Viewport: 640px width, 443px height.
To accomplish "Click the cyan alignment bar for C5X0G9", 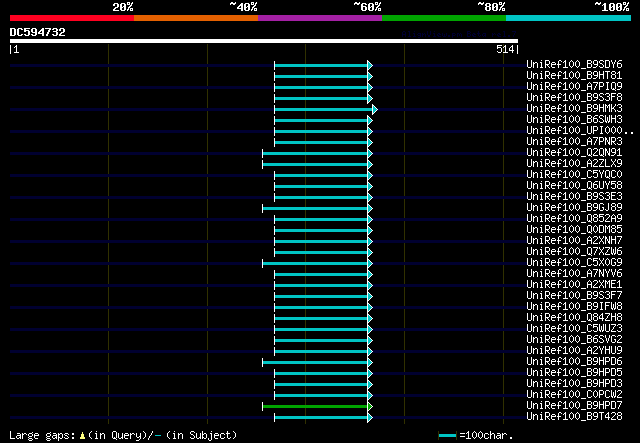I will click(317, 263).
